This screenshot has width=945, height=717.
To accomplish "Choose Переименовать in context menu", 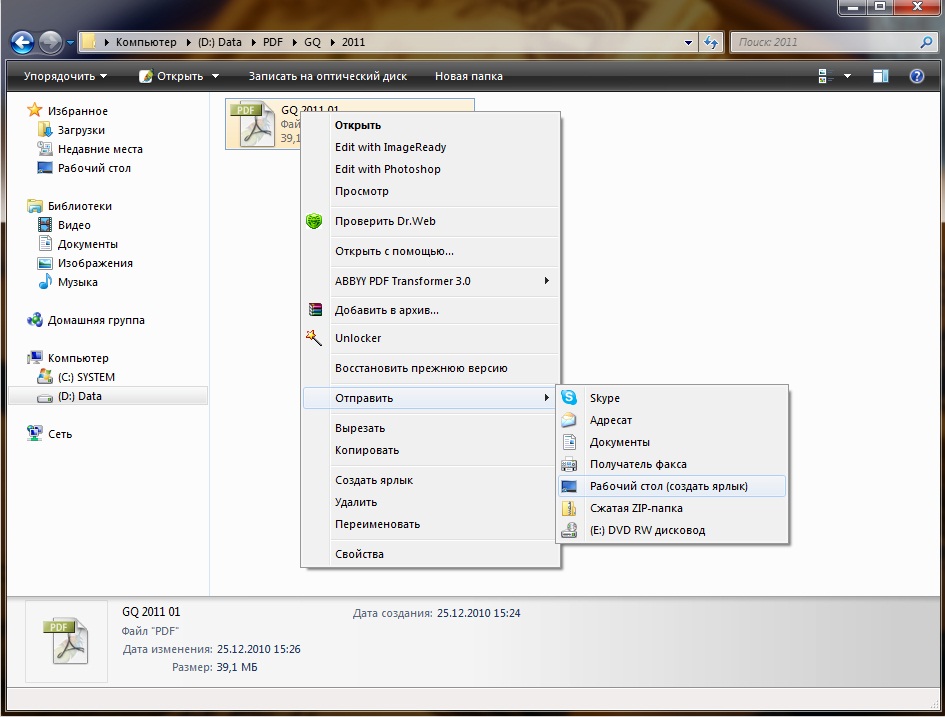I will pyautogui.click(x=431, y=524).
